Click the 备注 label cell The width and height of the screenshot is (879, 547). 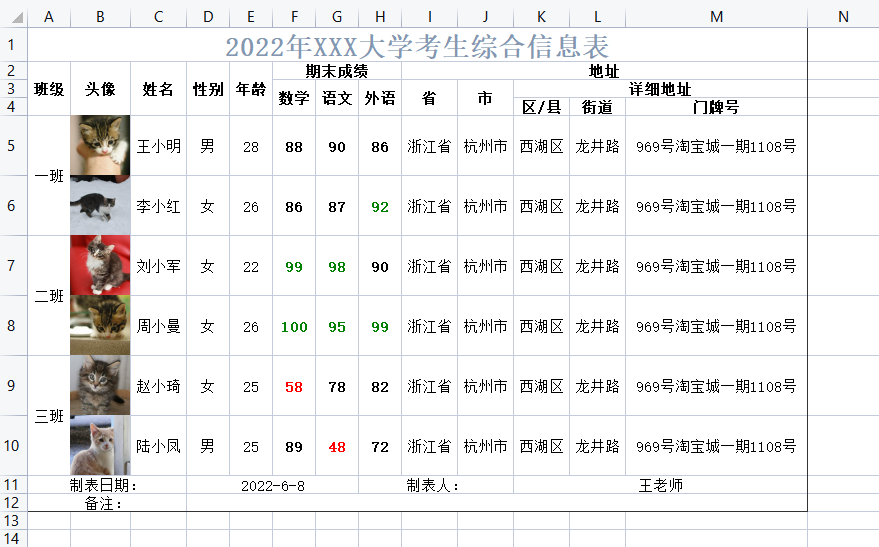tap(107, 503)
